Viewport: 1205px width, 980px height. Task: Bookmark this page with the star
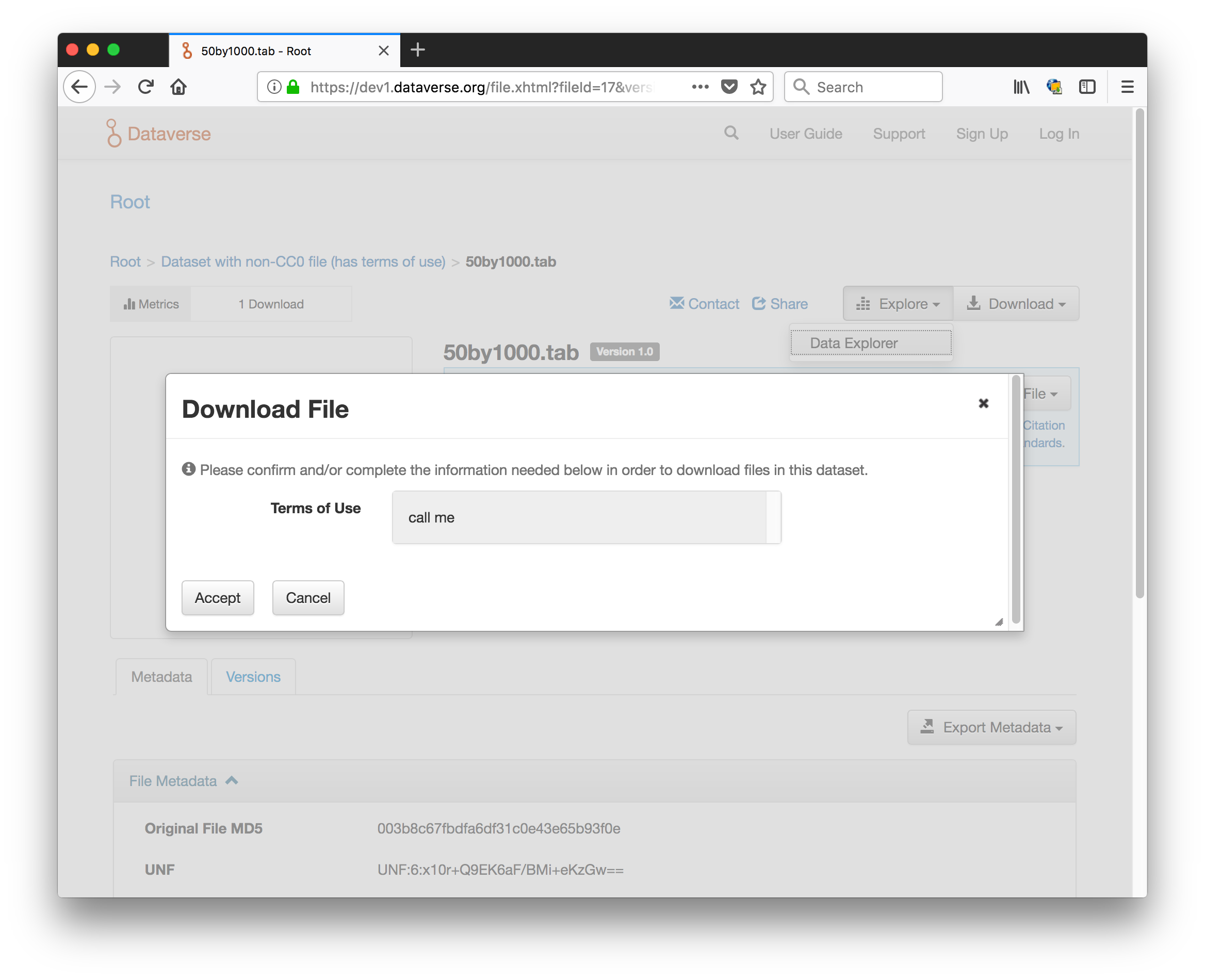tap(758, 87)
